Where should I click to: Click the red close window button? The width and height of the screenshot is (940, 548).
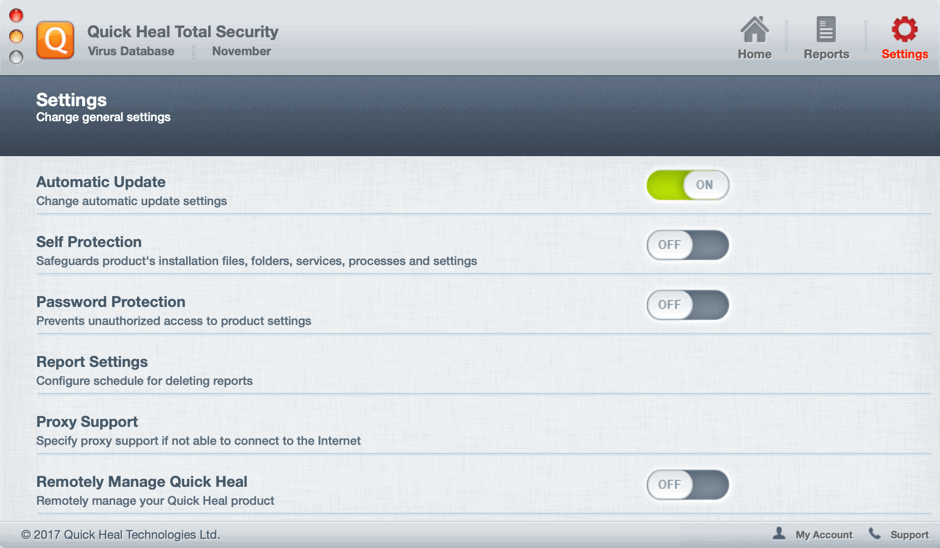[16, 15]
